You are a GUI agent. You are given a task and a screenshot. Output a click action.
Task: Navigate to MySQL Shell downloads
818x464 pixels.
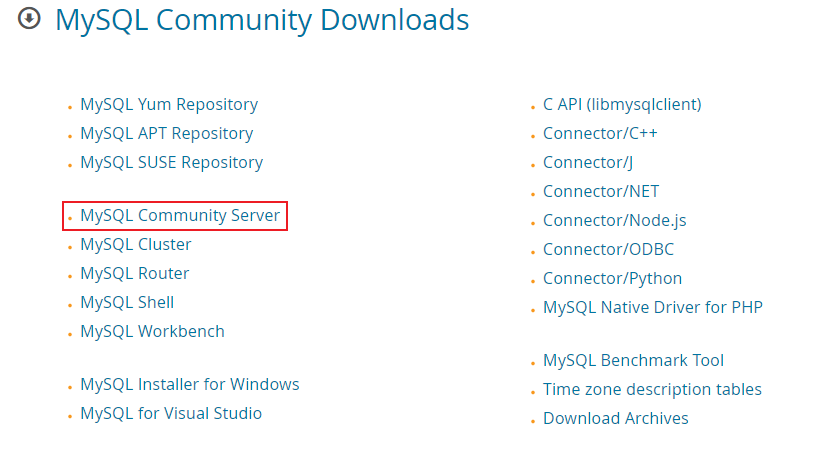[x=127, y=302]
